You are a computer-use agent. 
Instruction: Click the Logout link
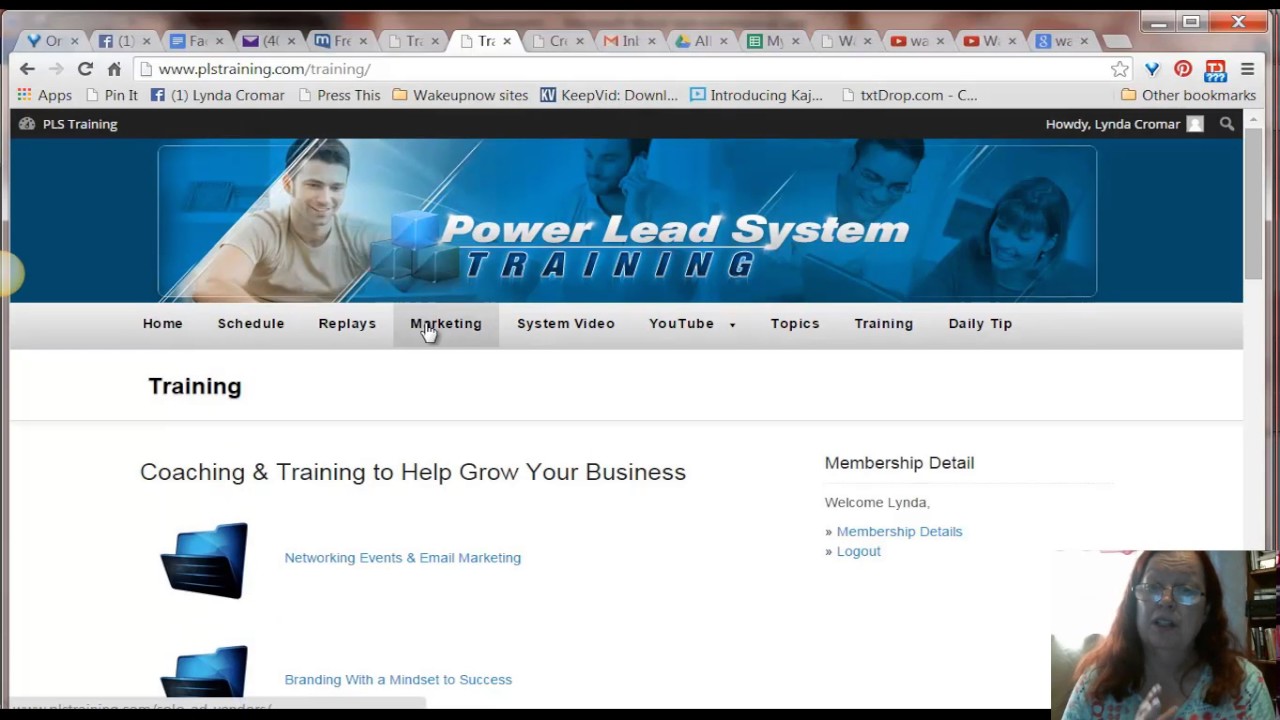click(x=858, y=552)
